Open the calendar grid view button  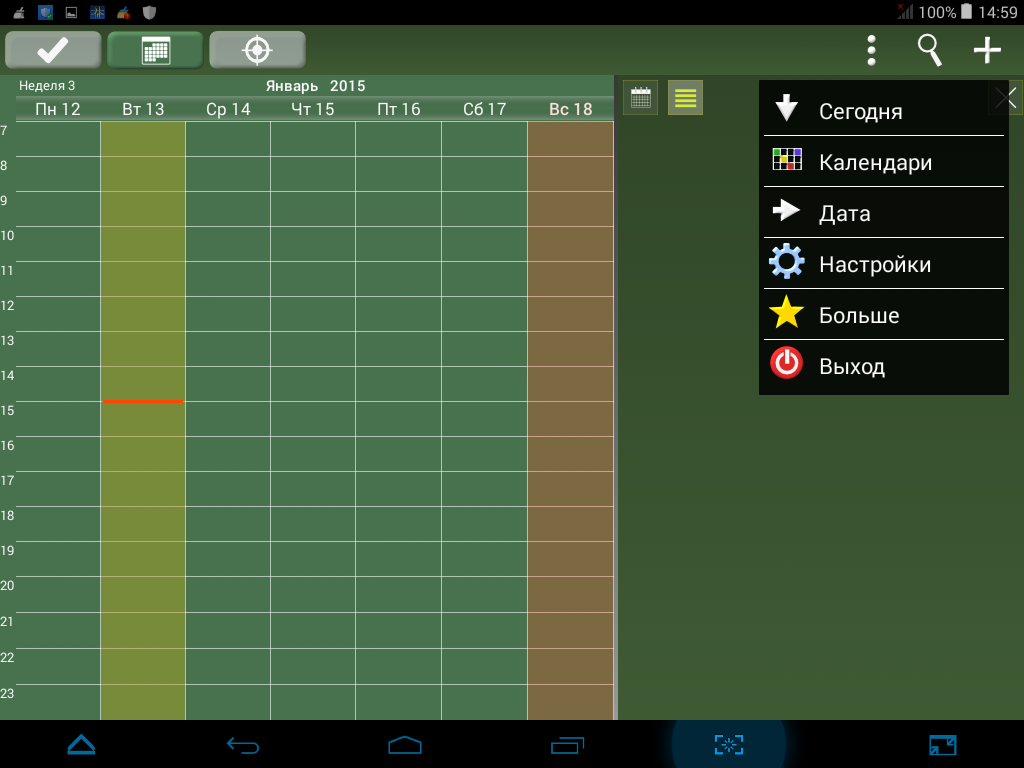[x=155, y=50]
